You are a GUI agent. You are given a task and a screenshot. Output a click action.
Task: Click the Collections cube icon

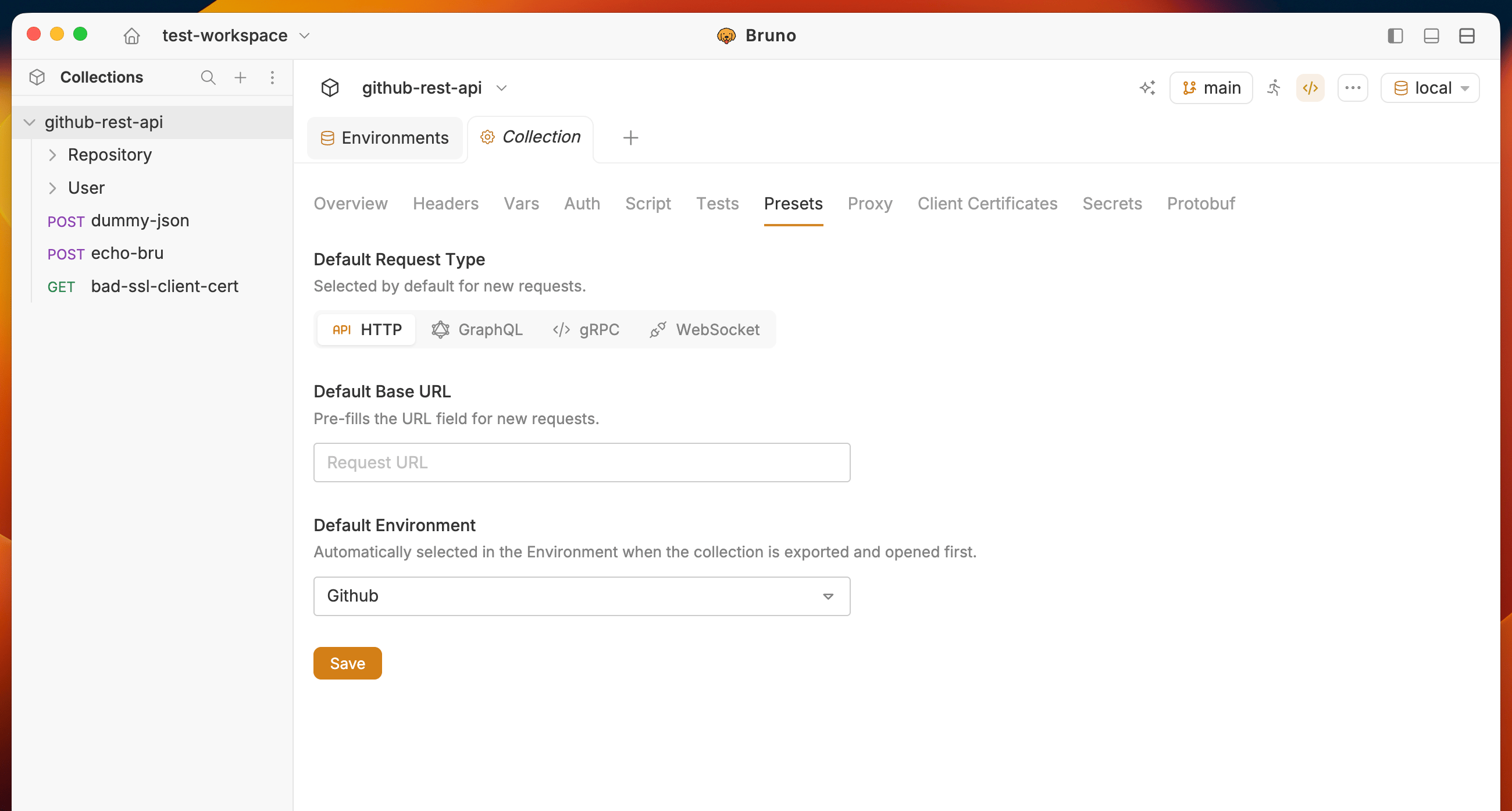tap(37, 77)
